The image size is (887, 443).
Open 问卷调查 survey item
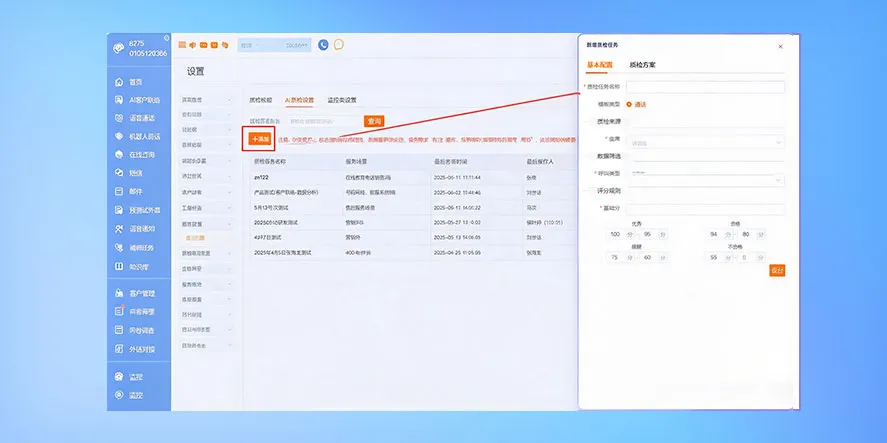(x=135, y=330)
